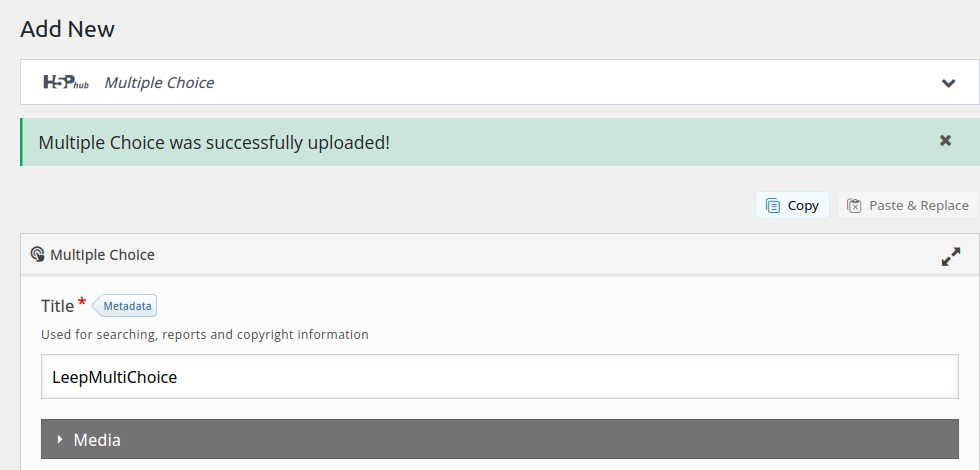Select the Multiple Choice hub selector text
The image size is (980, 470).
pyautogui.click(x=159, y=82)
